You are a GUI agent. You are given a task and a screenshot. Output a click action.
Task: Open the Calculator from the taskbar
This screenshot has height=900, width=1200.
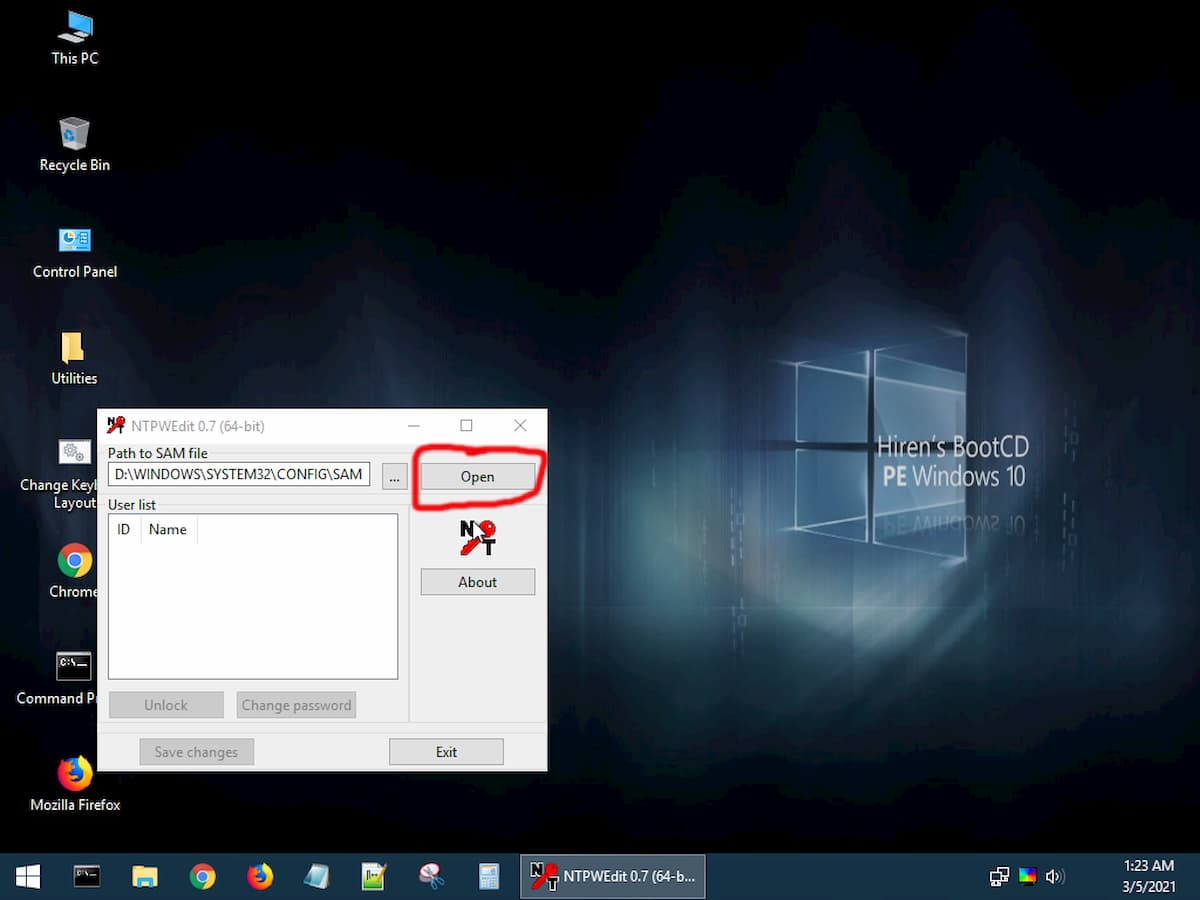(489, 877)
